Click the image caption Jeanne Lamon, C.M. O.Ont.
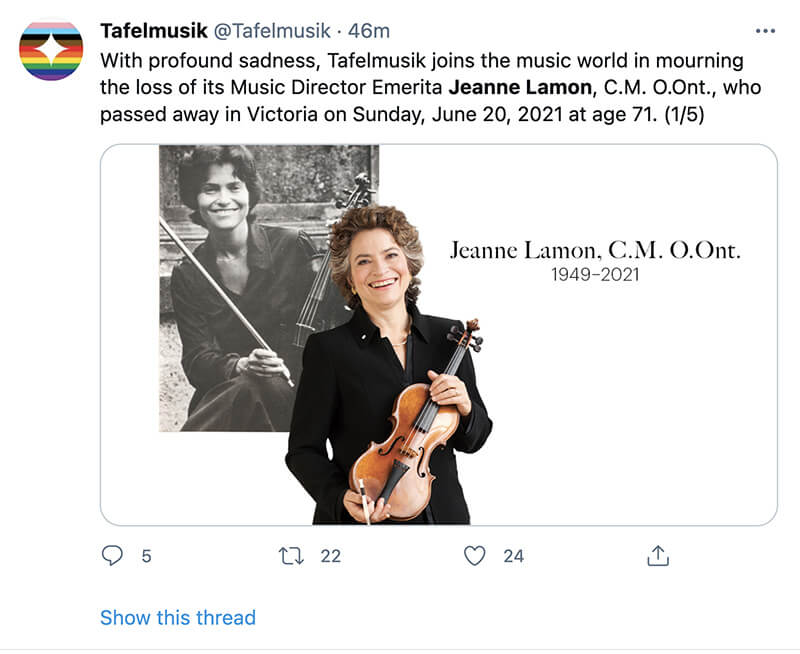Screen dimensions: 800x654 [x=595, y=250]
